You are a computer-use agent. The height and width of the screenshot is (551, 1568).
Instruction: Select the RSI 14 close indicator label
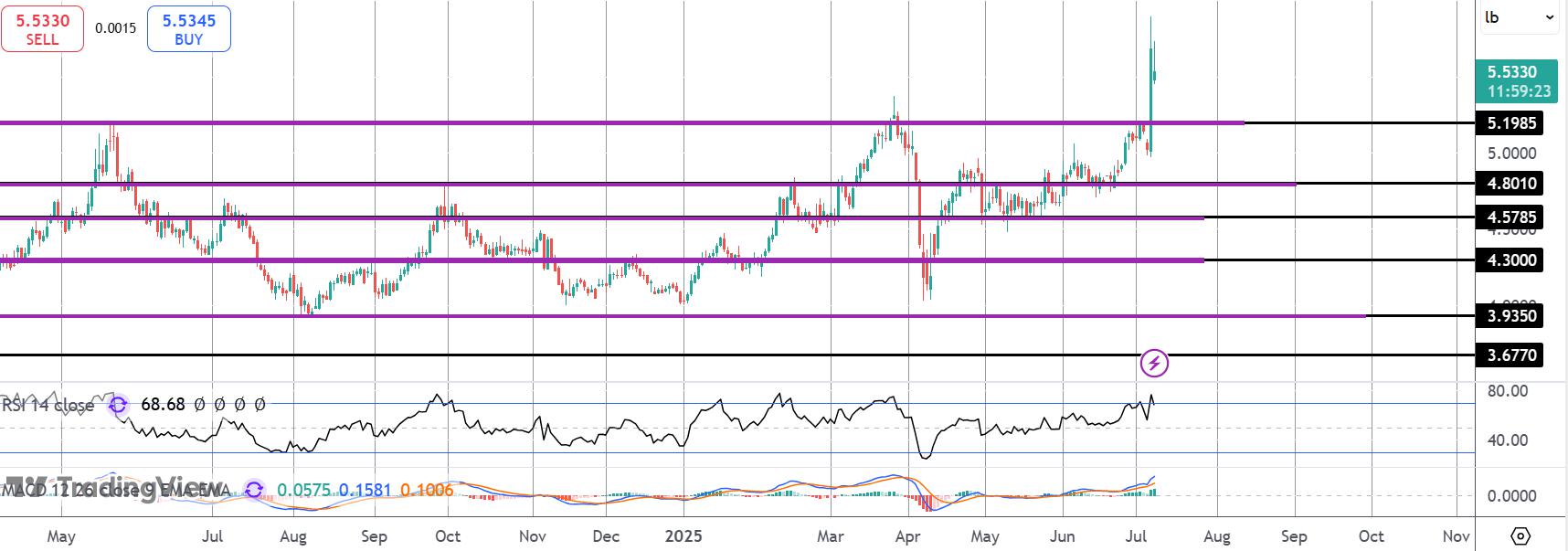tap(48, 405)
